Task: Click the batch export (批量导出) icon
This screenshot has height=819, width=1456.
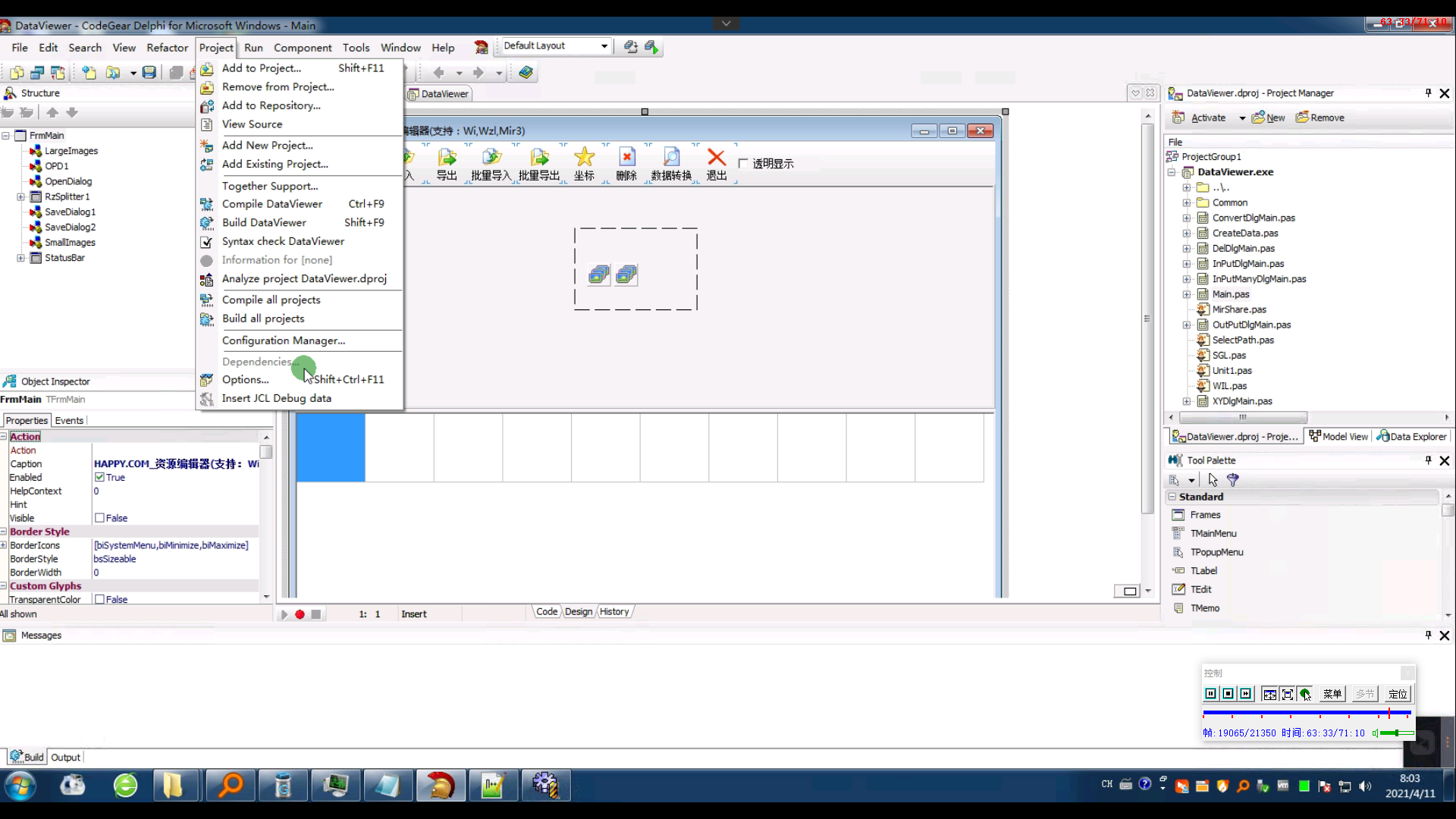Action: (539, 157)
